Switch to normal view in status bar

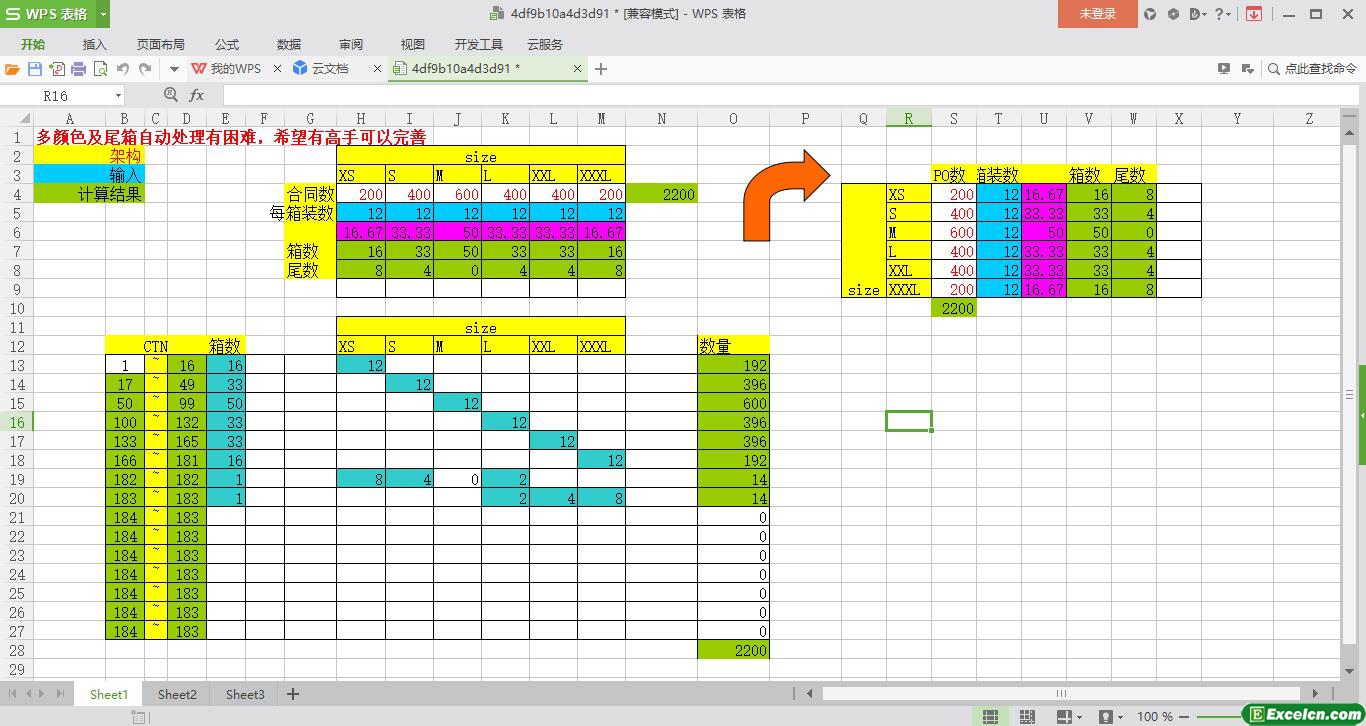990,717
